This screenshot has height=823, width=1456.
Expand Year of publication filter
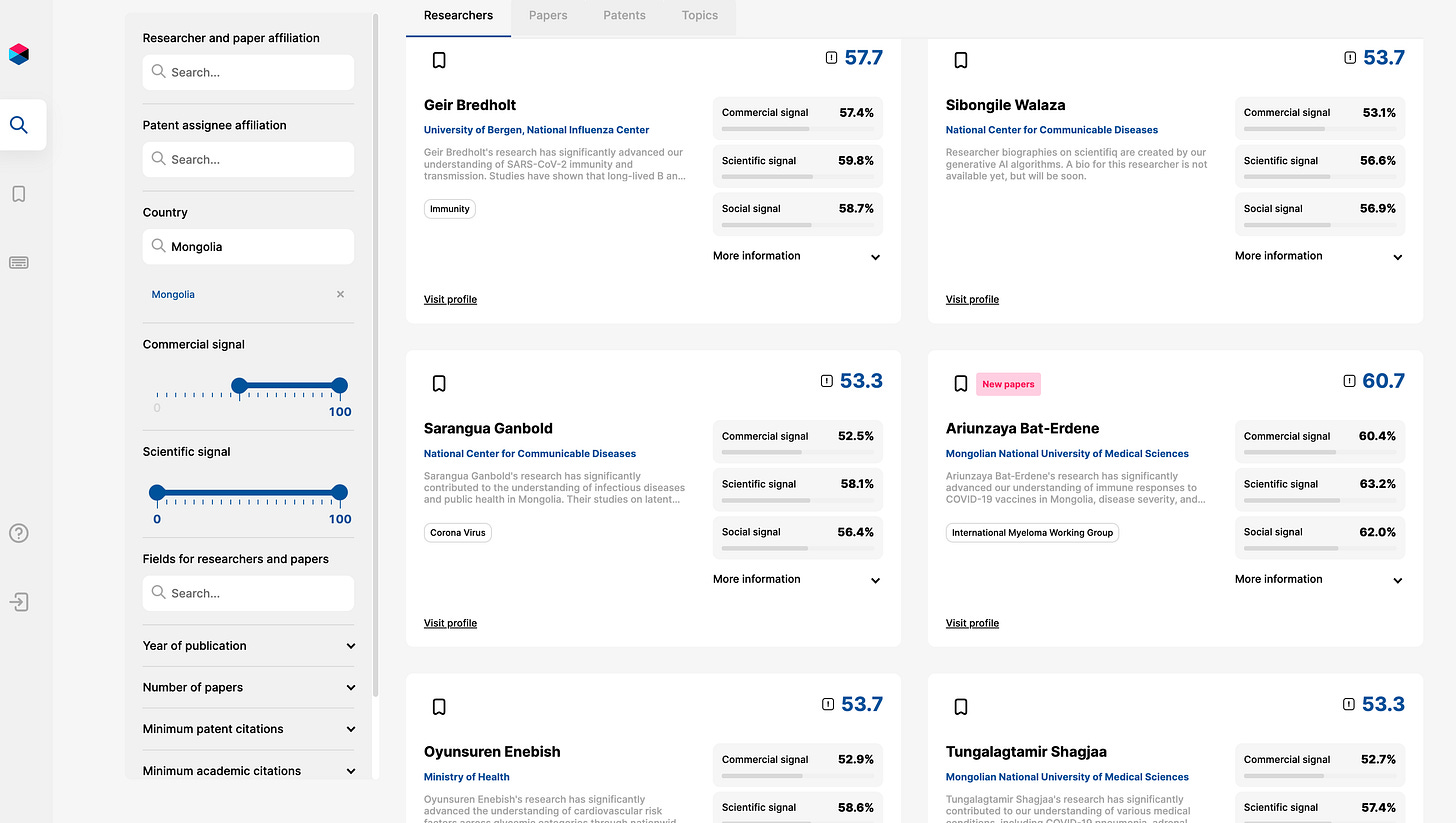tap(248, 646)
